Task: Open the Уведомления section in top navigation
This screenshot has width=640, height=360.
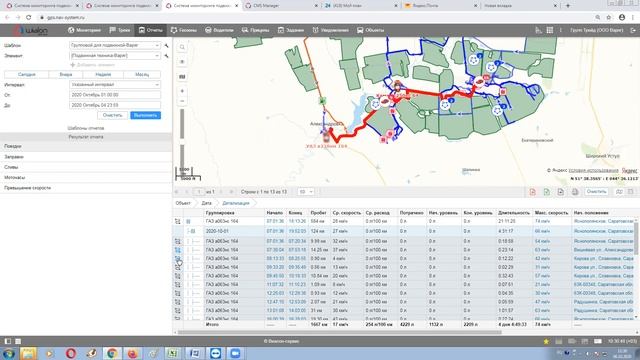Action: (x=331, y=30)
